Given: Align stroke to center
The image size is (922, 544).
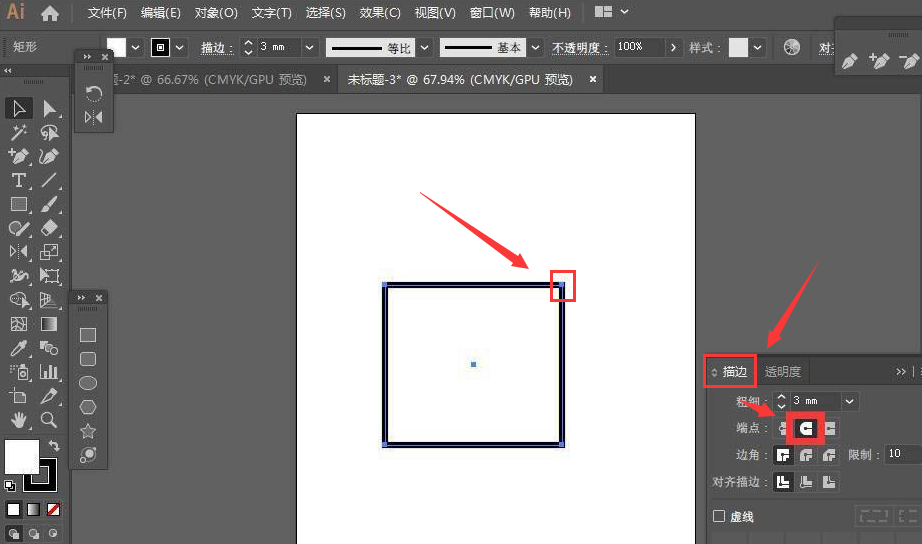Looking at the screenshot, I should click(x=783, y=482).
